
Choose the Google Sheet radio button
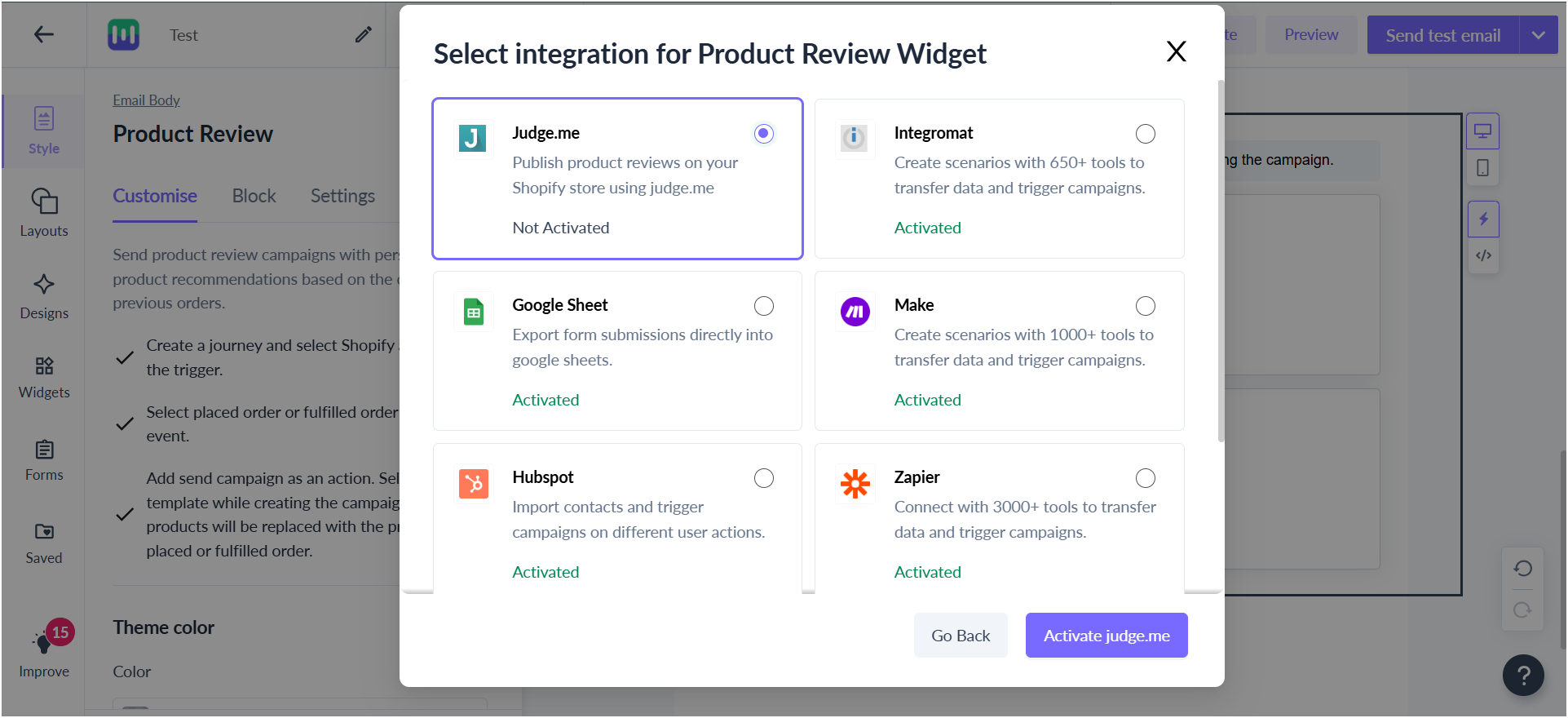point(763,305)
